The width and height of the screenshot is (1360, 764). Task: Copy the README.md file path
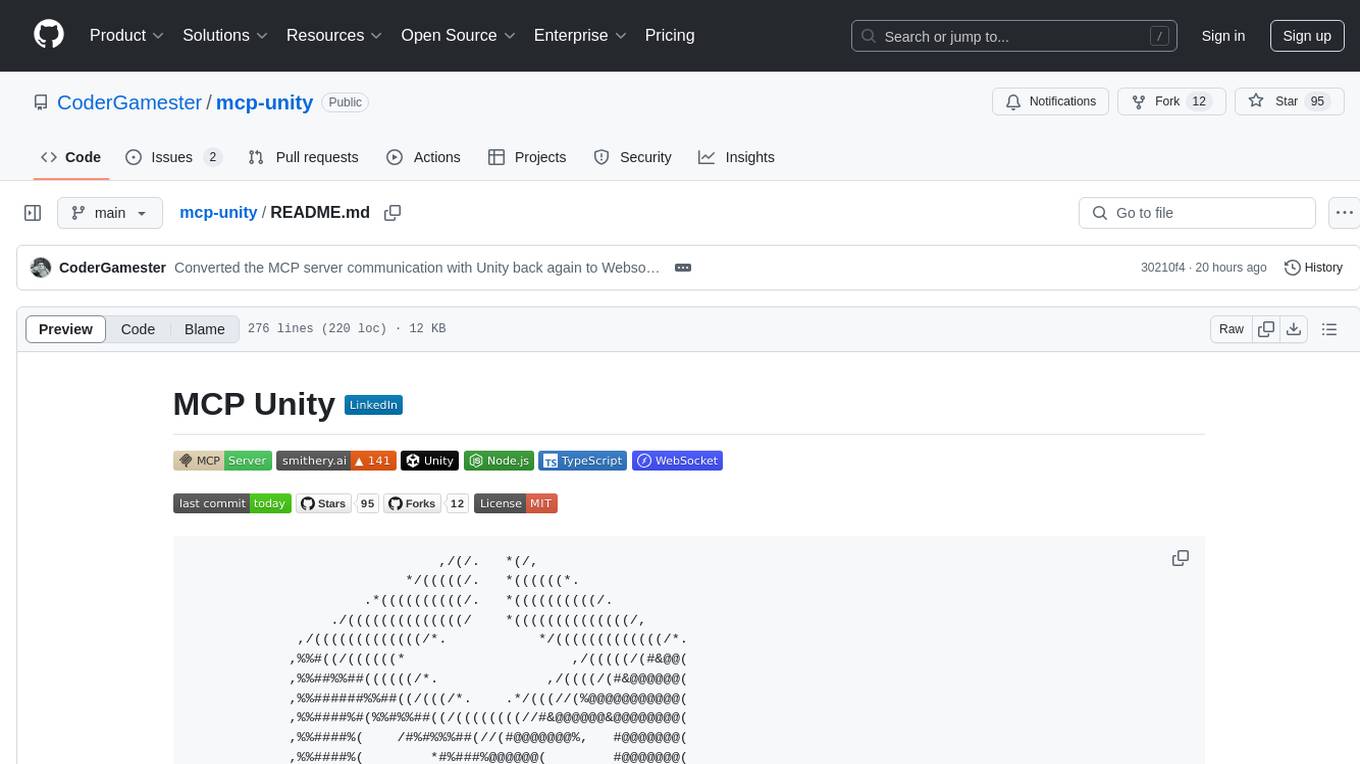tap(393, 212)
